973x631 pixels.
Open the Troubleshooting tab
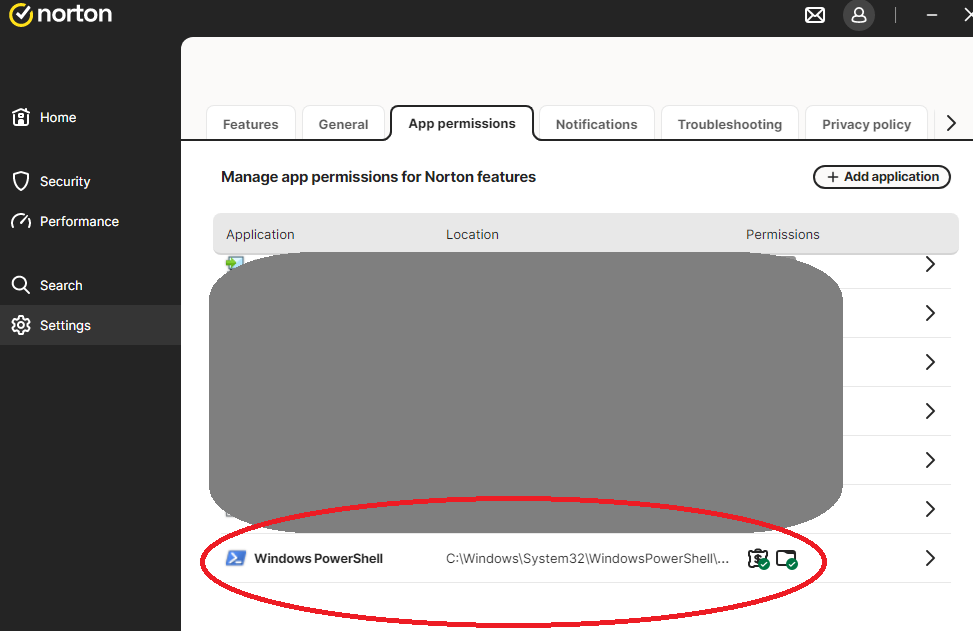pos(730,123)
